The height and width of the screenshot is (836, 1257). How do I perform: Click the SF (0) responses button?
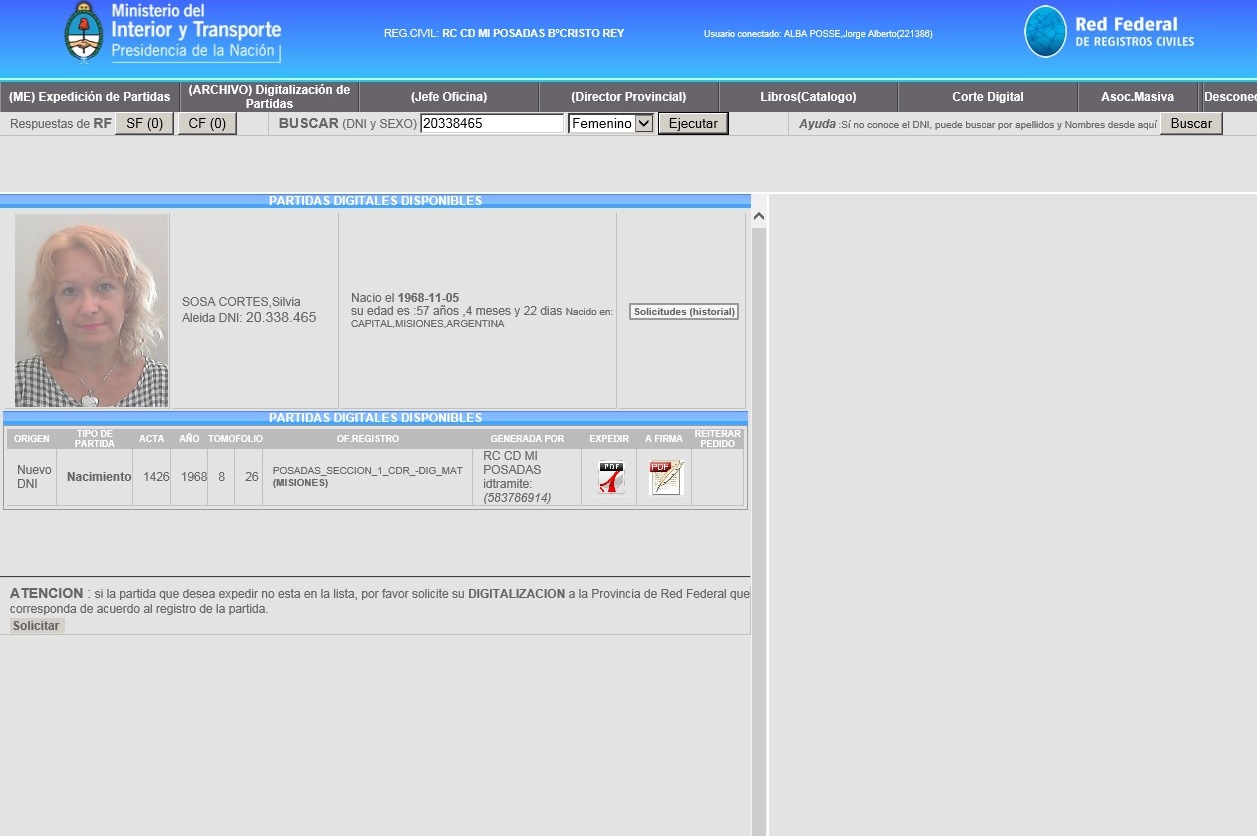click(144, 124)
